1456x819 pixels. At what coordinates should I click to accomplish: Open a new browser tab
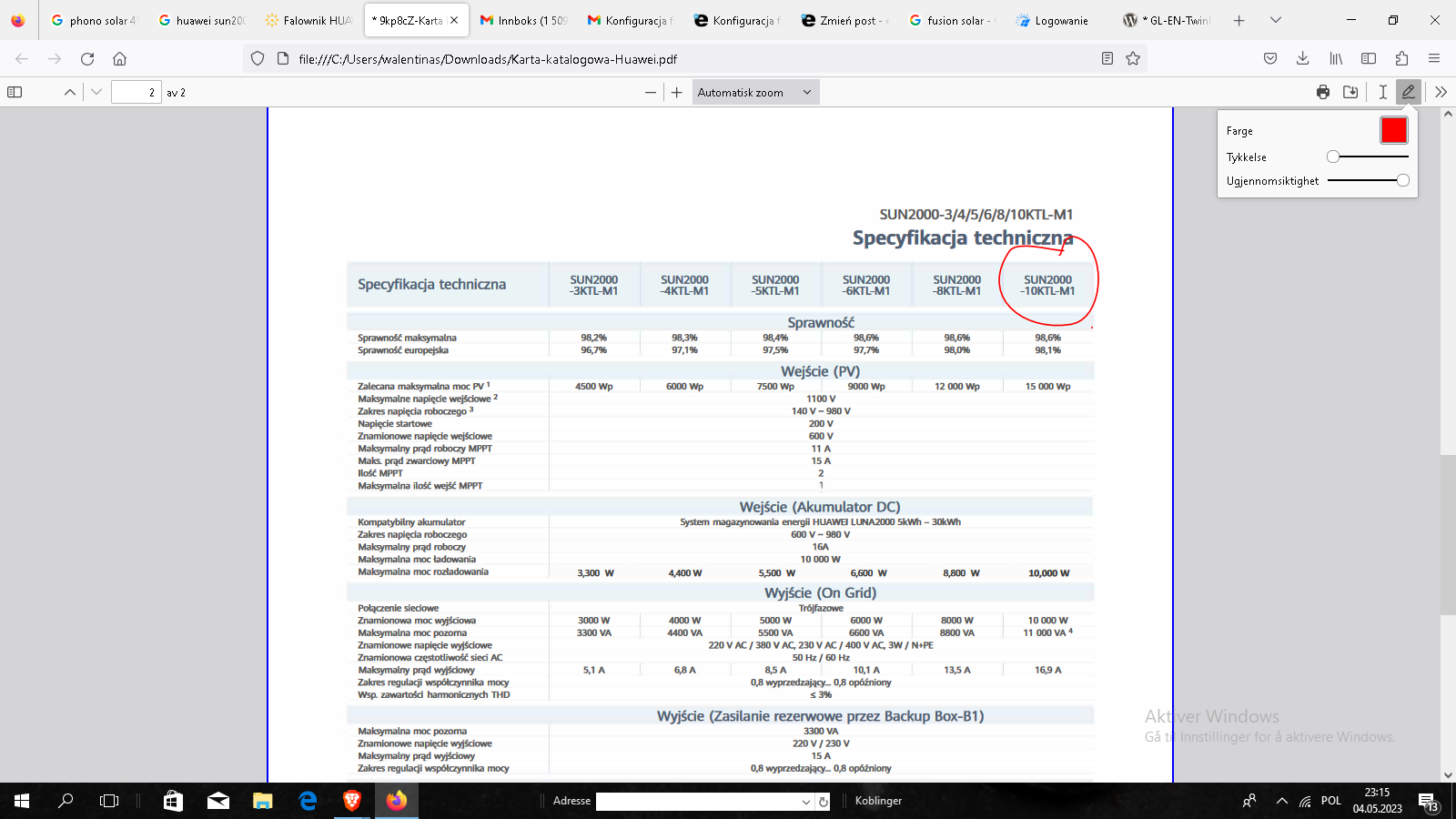point(1239,20)
